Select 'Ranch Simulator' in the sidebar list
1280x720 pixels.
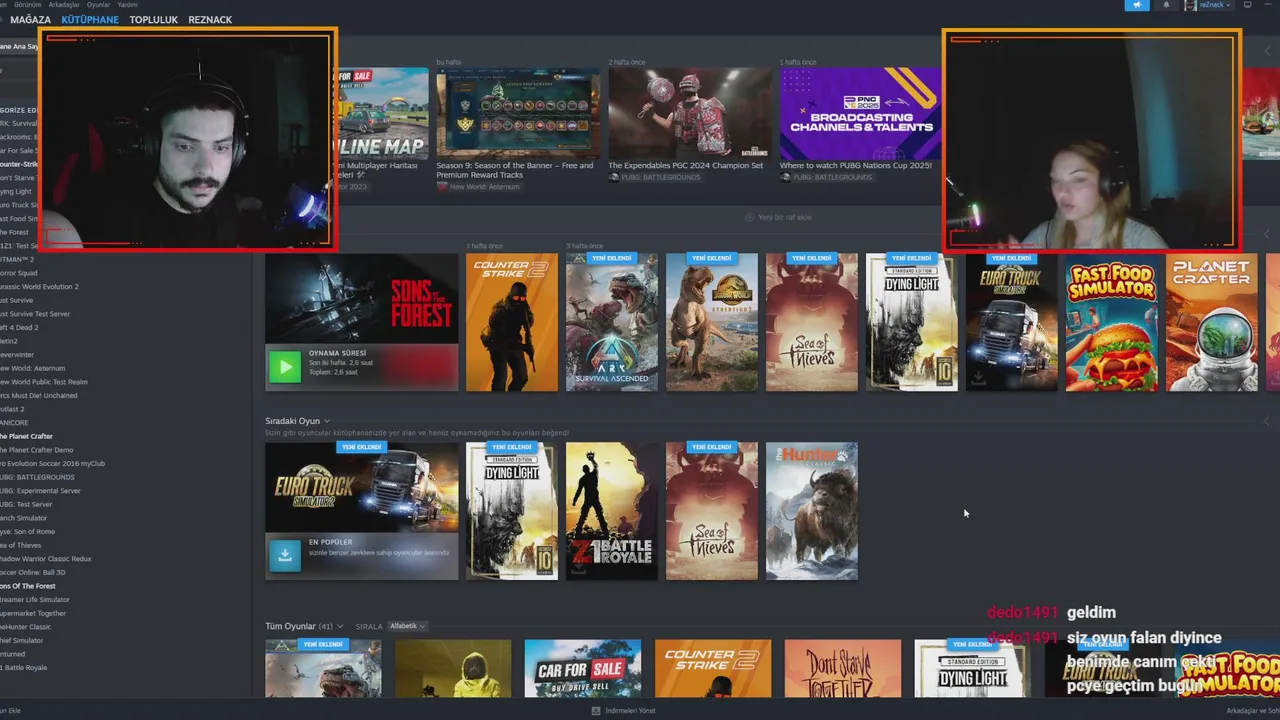[24, 518]
